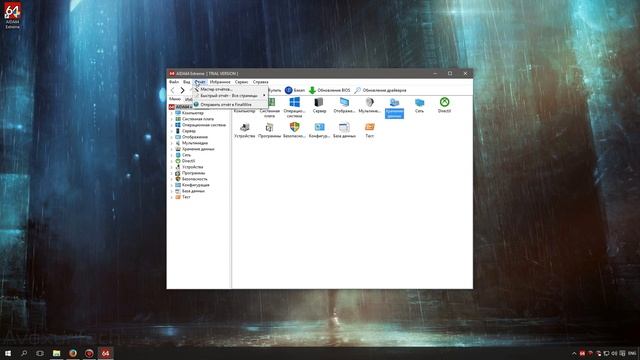Choose Отправить отчёт в FinalWire entry
Image resolution: width=640 pixels, height=360 pixels.
pyautogui.click(x=230, y=104)
